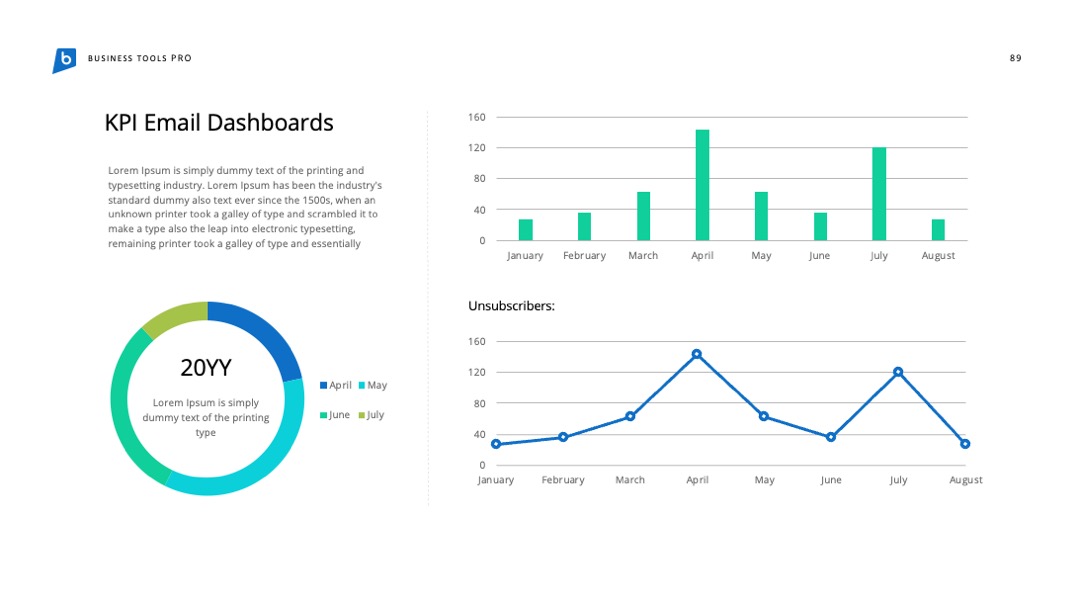Click the March label under the line chart
This screenshot has height=608, width=1080.
pyautogui.click(x=630, y=480)
